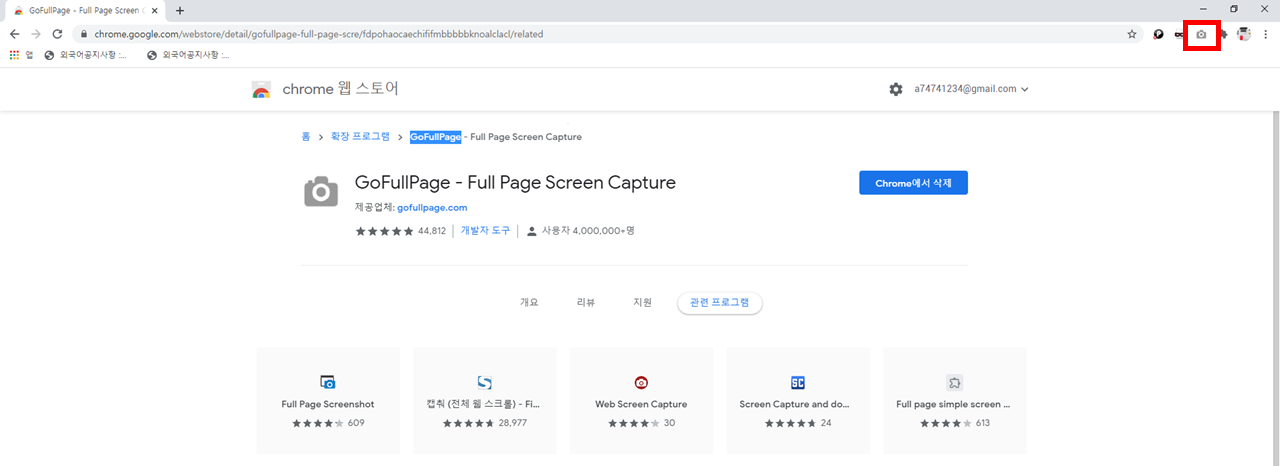Open the extensions puzzle piece menu

[x=1223, y=34]
